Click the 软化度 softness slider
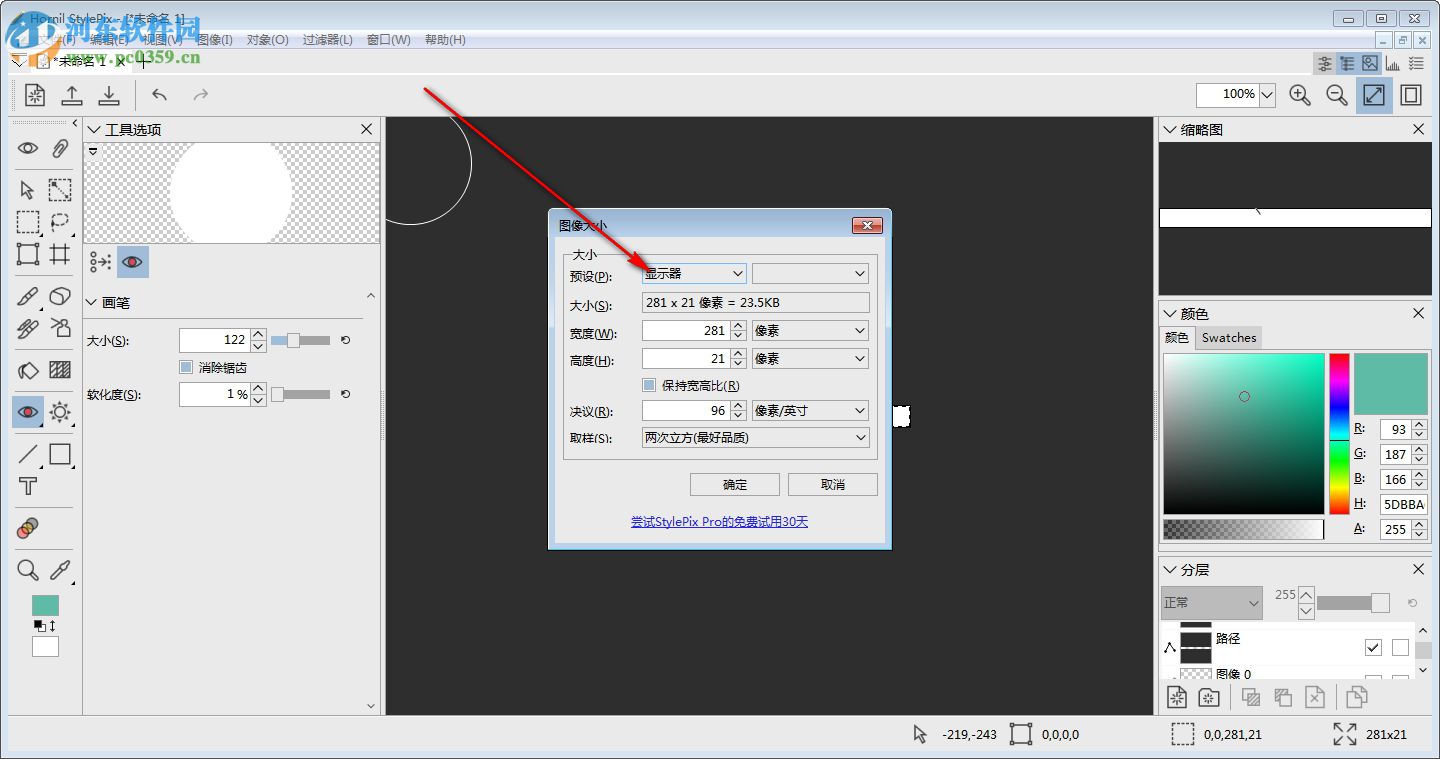Screen dimensions: 1440x759 pos(300,395)
